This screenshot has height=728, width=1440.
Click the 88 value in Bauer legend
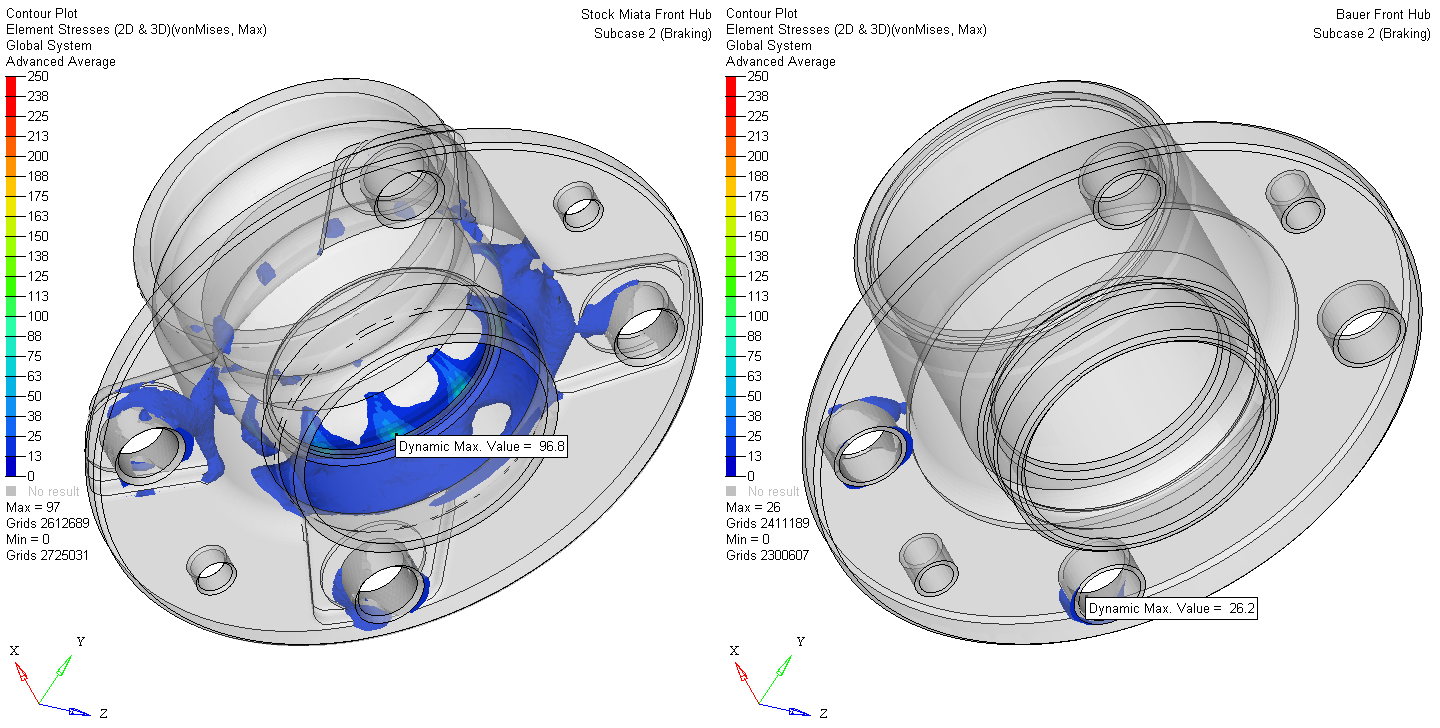tap(754, 336)
